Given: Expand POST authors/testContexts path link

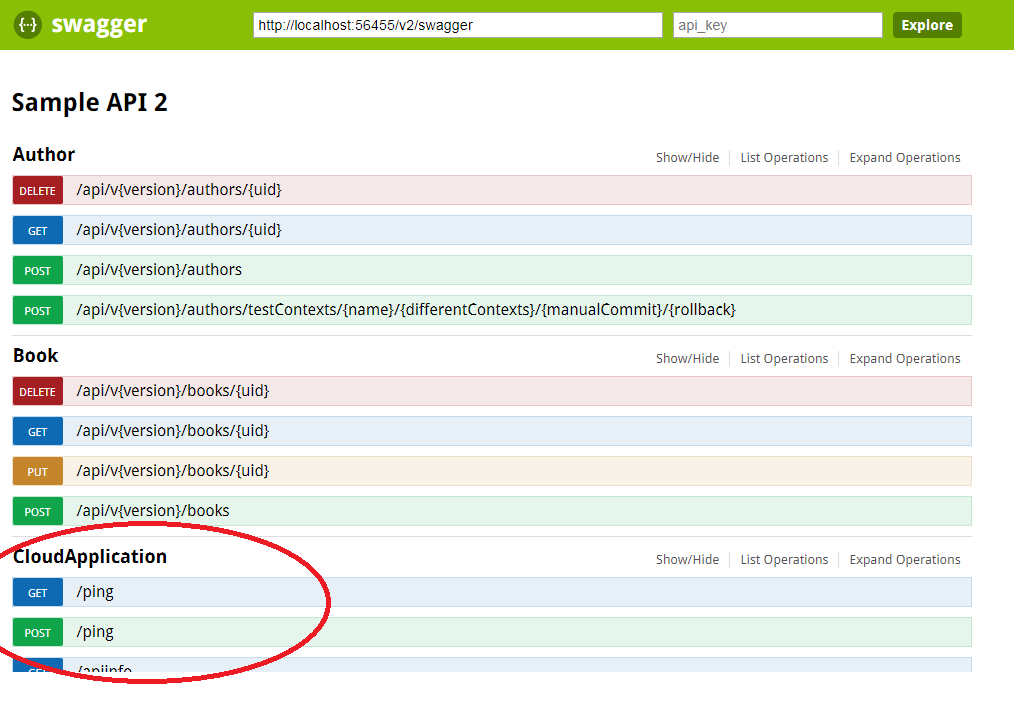Looking at the screenshot, I should [406, 310].
